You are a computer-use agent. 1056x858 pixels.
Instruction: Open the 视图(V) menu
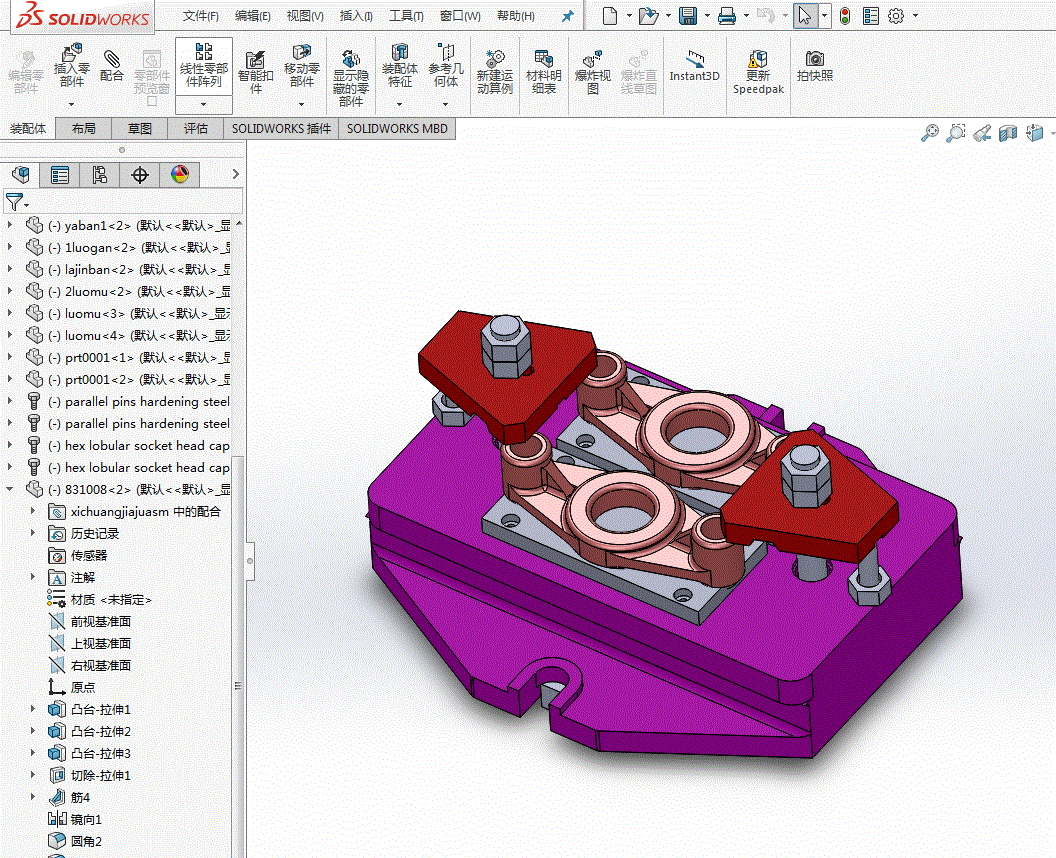click(305, 15)
